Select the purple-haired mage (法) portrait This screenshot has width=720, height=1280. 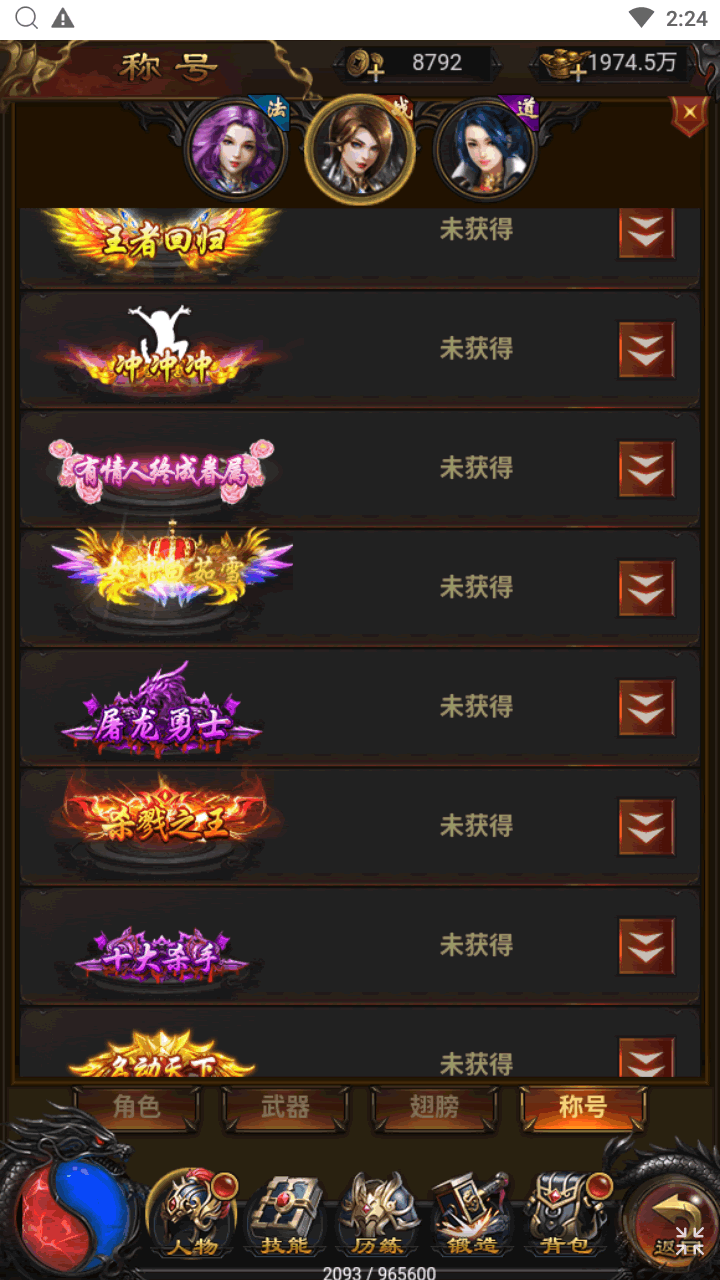coord(237,149)
